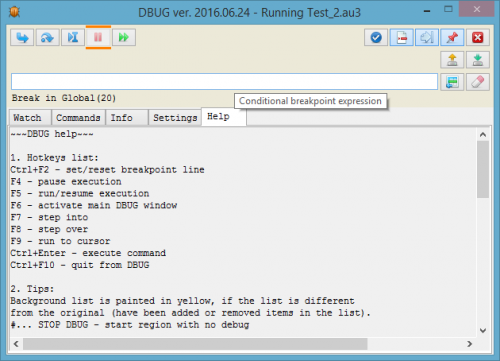This screenshot has height=361, width=500.
Task: Pause execution with the red pause button
Action: coord(98,37)
